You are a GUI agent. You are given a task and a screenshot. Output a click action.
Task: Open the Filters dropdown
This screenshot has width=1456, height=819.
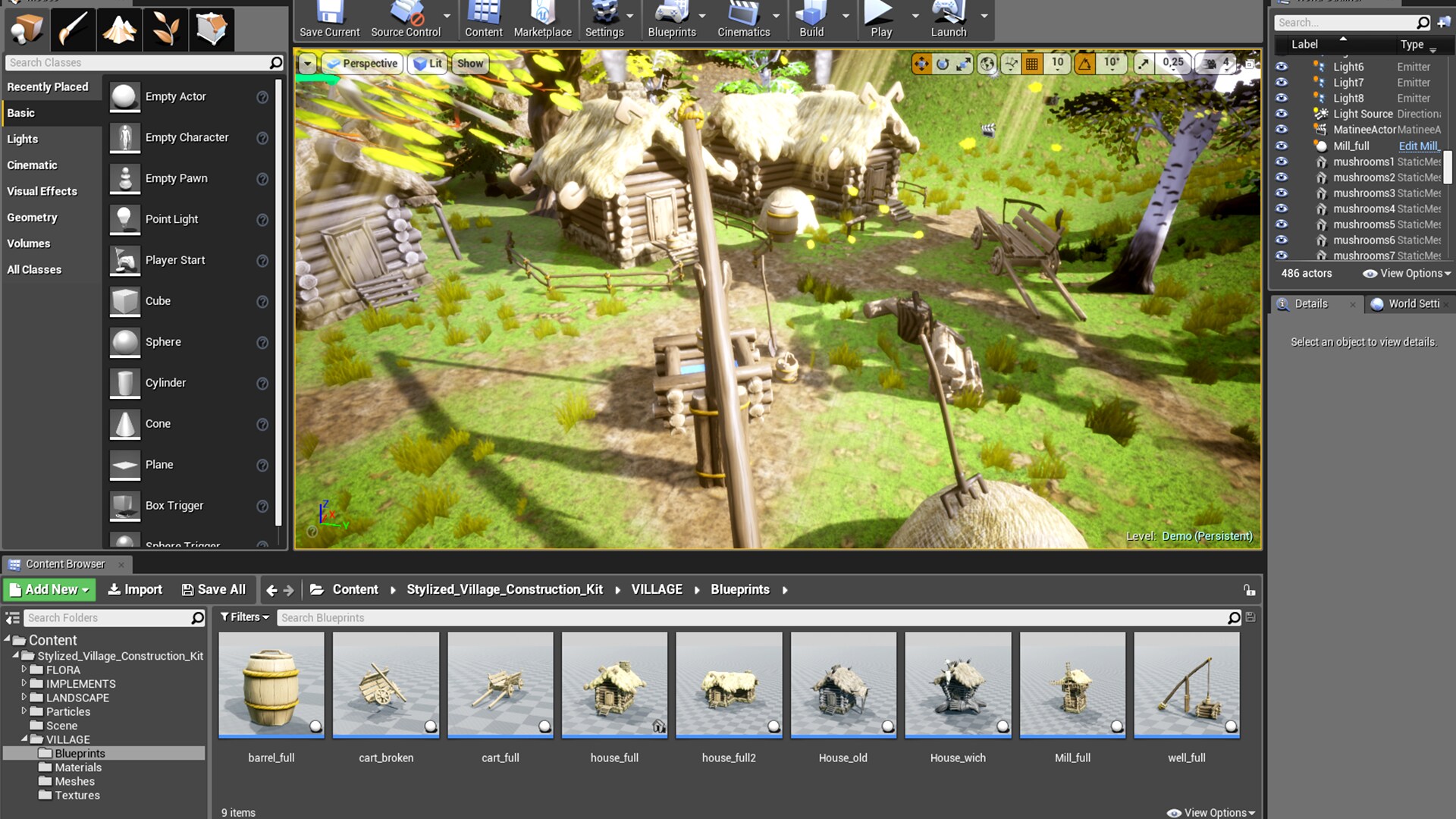[244, 617]
